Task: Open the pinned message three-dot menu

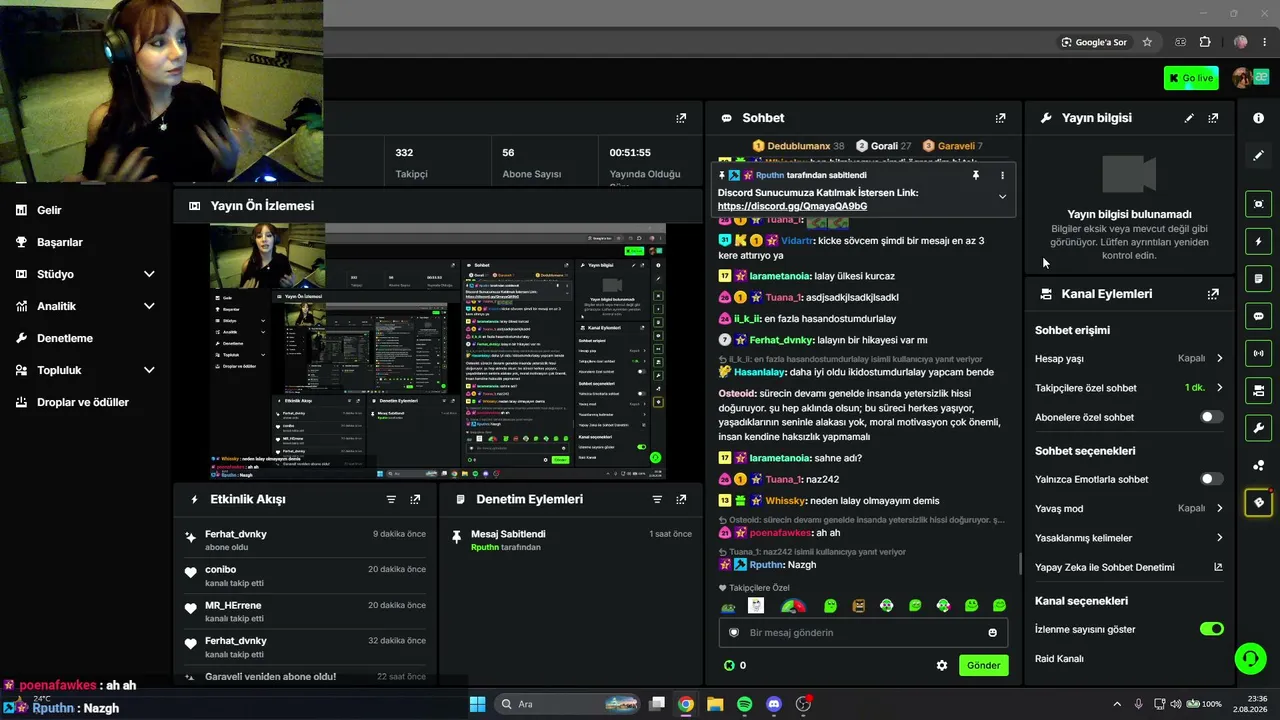Action: point(1002,175)
